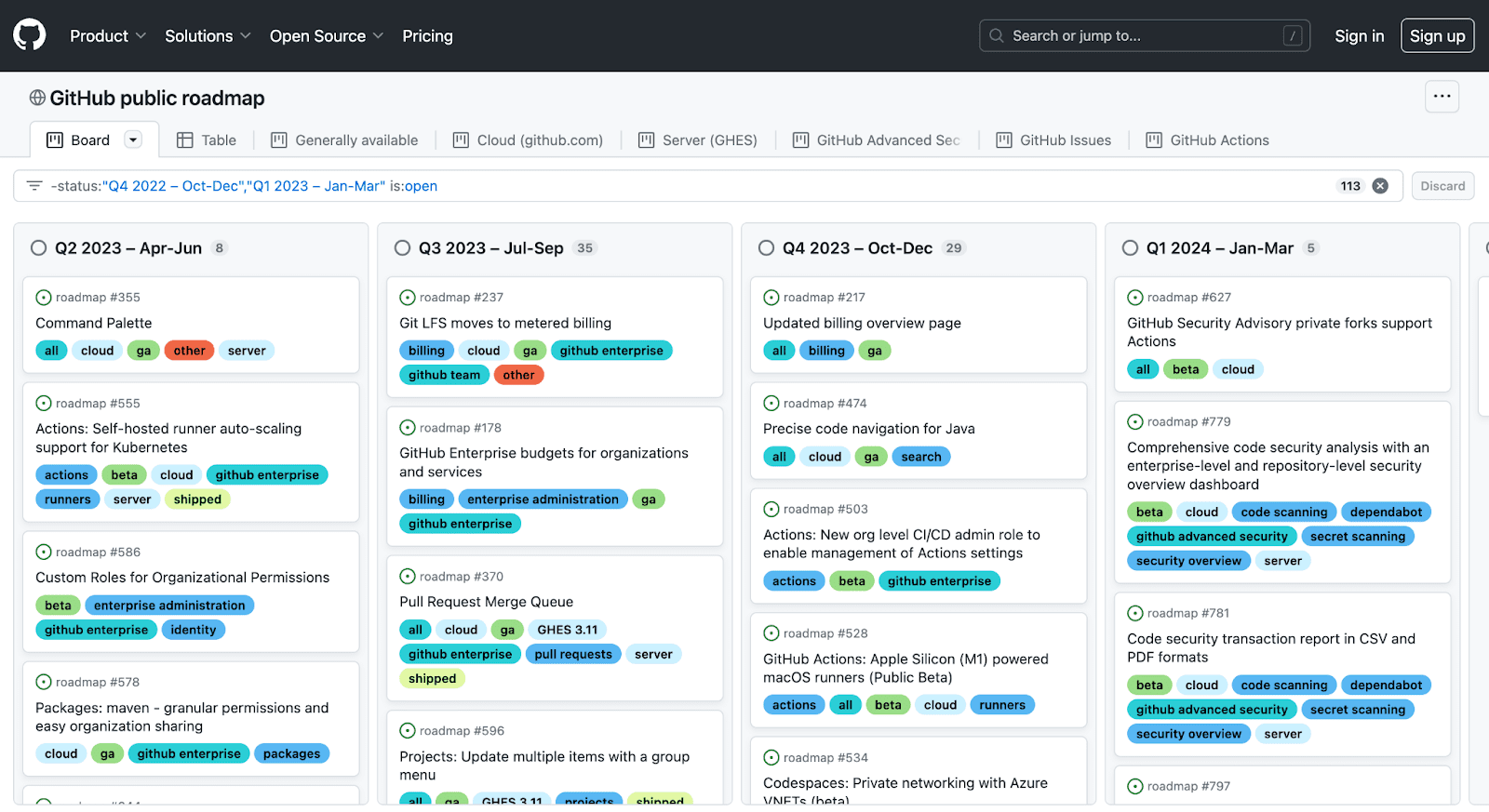Click the open-issue icon on roadmap #586
Screen dimensions: 1489x812
(44, 552)
